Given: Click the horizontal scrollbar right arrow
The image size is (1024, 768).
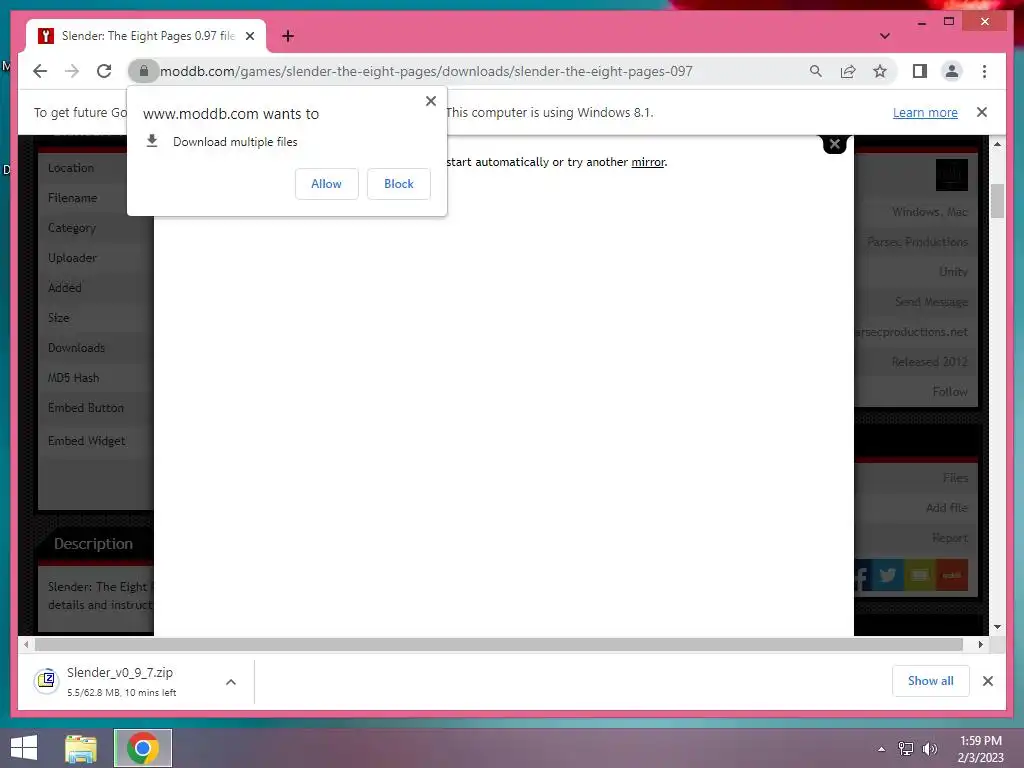Looking at the screenshot, I should [x=980, y=645].
